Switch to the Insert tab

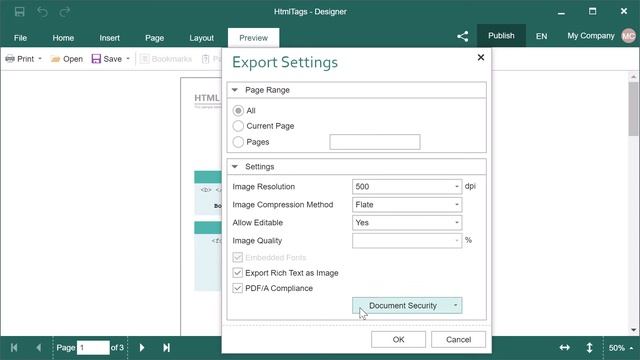109,38
